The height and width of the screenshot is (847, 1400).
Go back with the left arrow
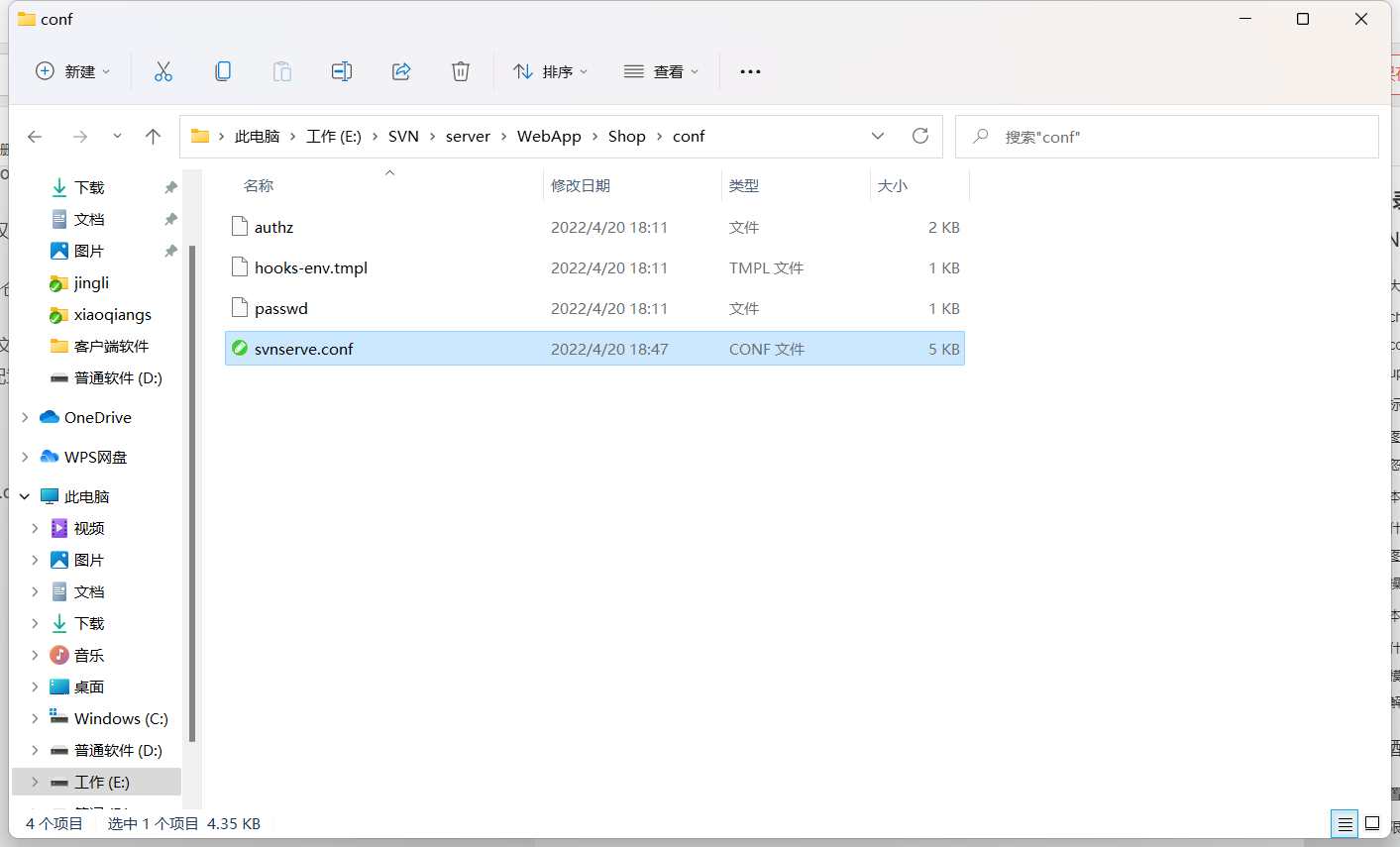click(36, 137)
